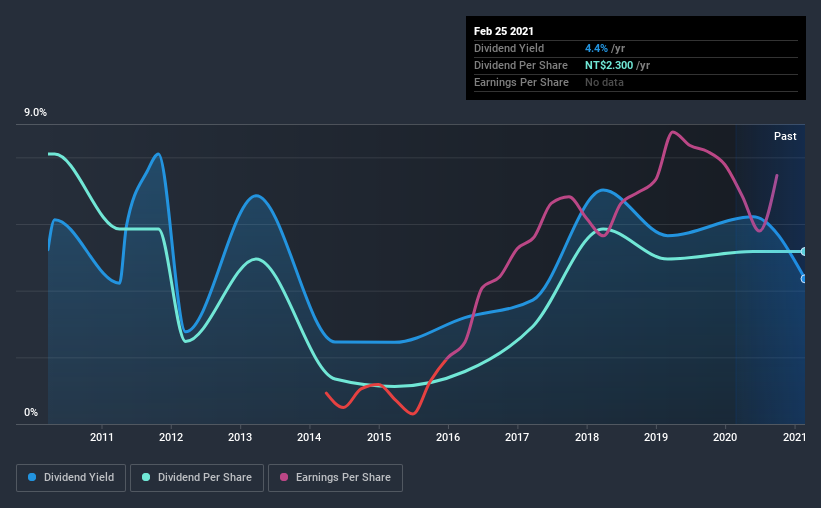Click the 2019 x-axis label
Screen dimensions: 821x508
(x=656, y=437)
